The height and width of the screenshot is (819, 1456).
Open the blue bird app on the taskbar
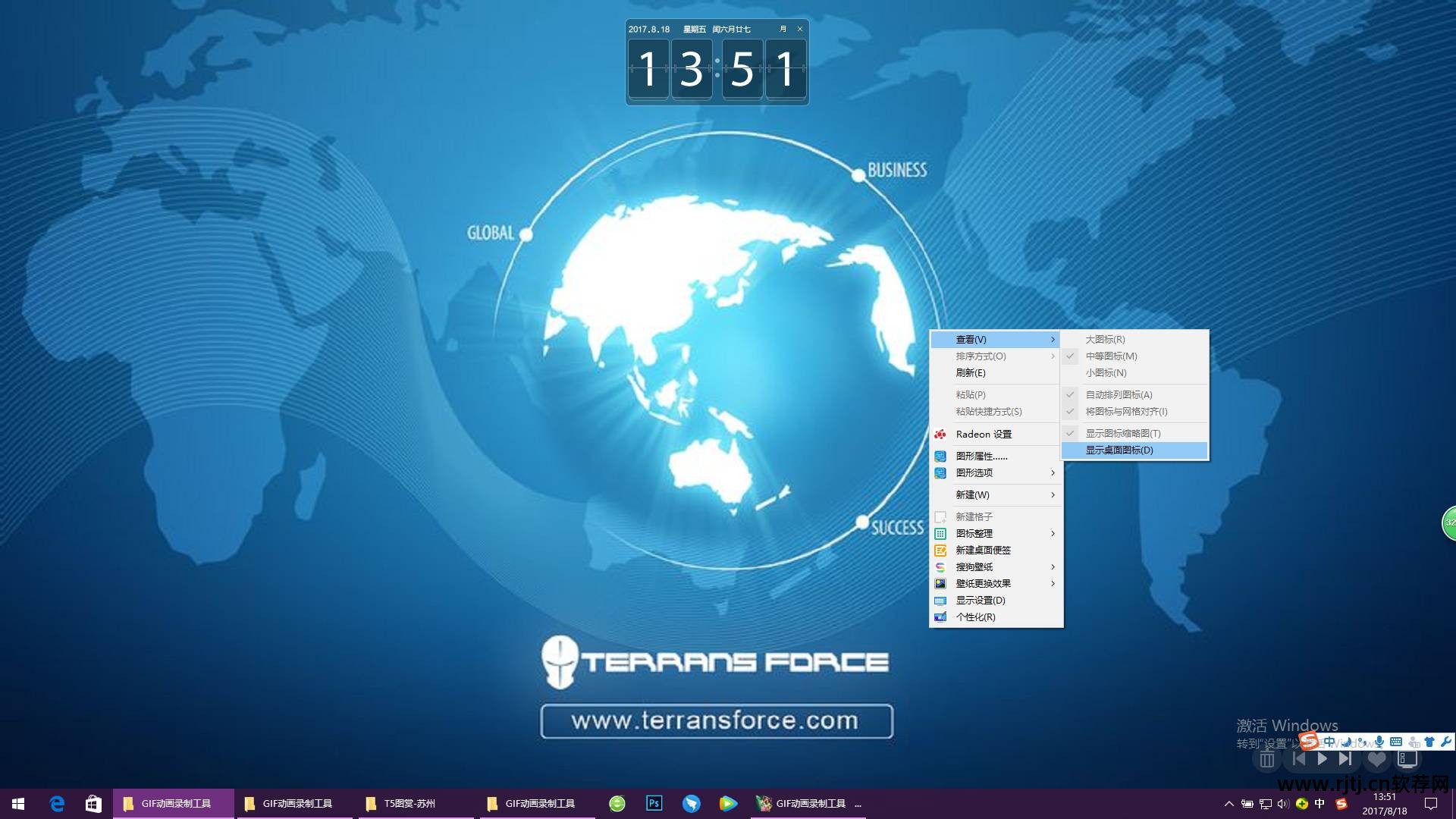691,803
